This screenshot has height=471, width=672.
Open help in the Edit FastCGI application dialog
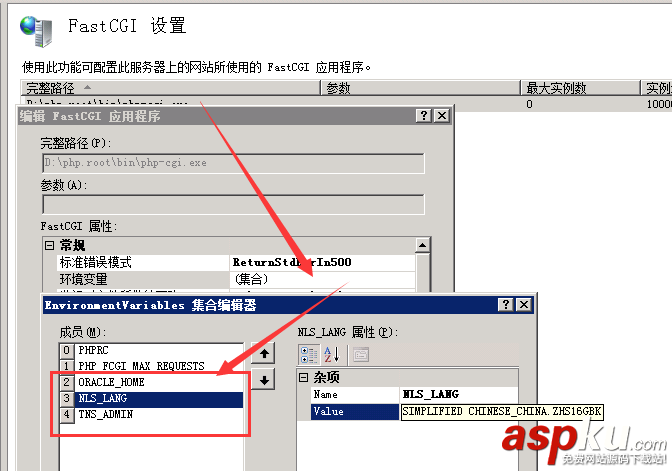pyautogui.click(x=424, y=115)
